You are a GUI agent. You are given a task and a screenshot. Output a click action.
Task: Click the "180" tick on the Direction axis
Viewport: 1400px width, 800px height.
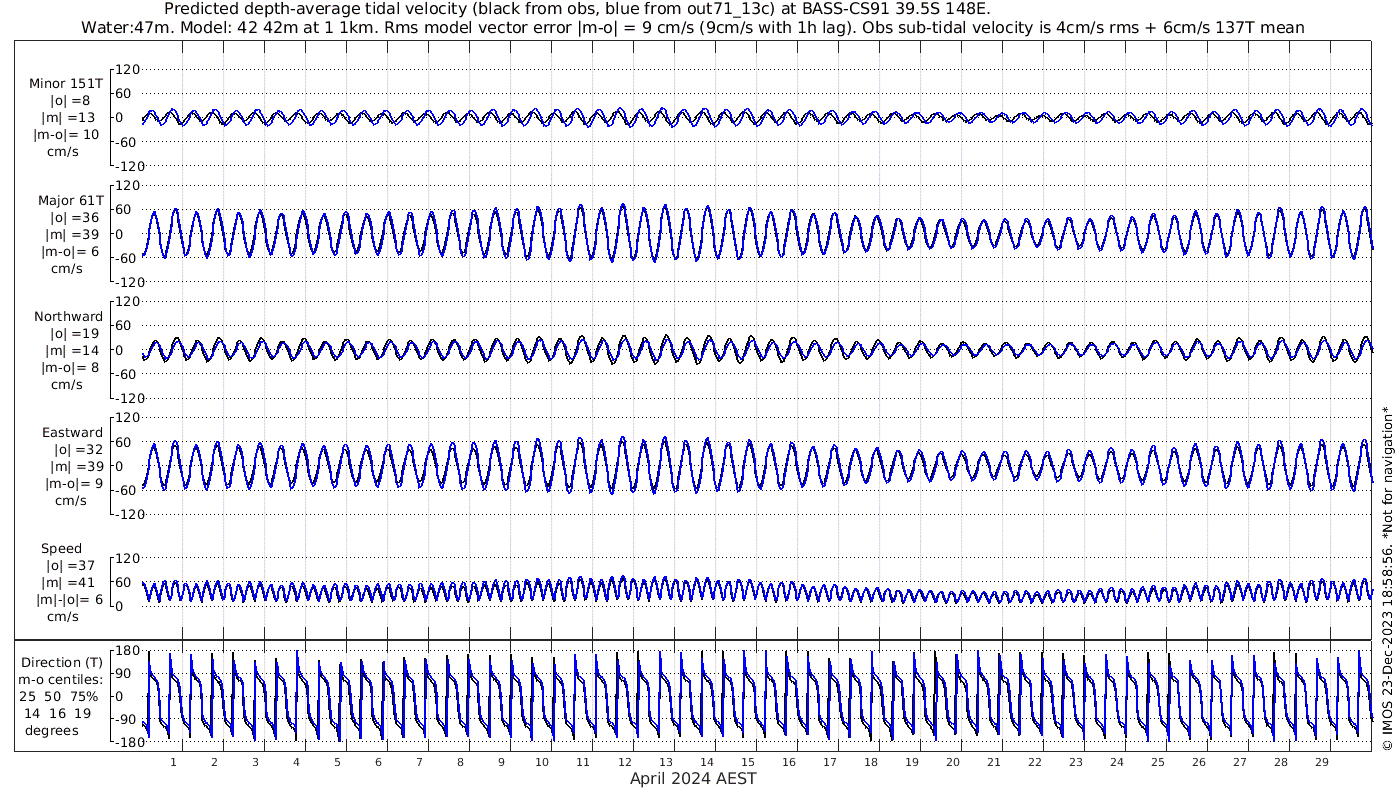point(127,651)
